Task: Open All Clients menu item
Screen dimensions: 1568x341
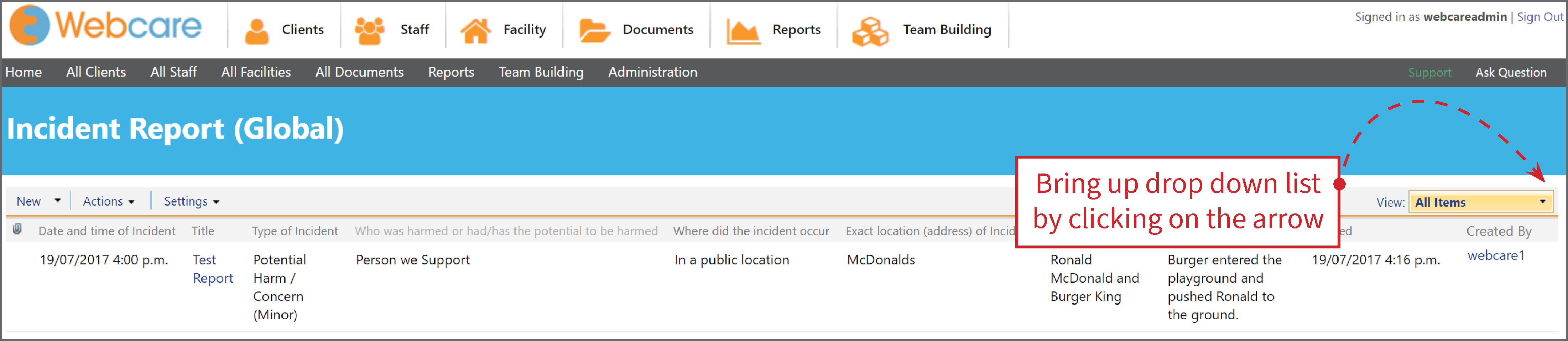Action: (96, 72)
